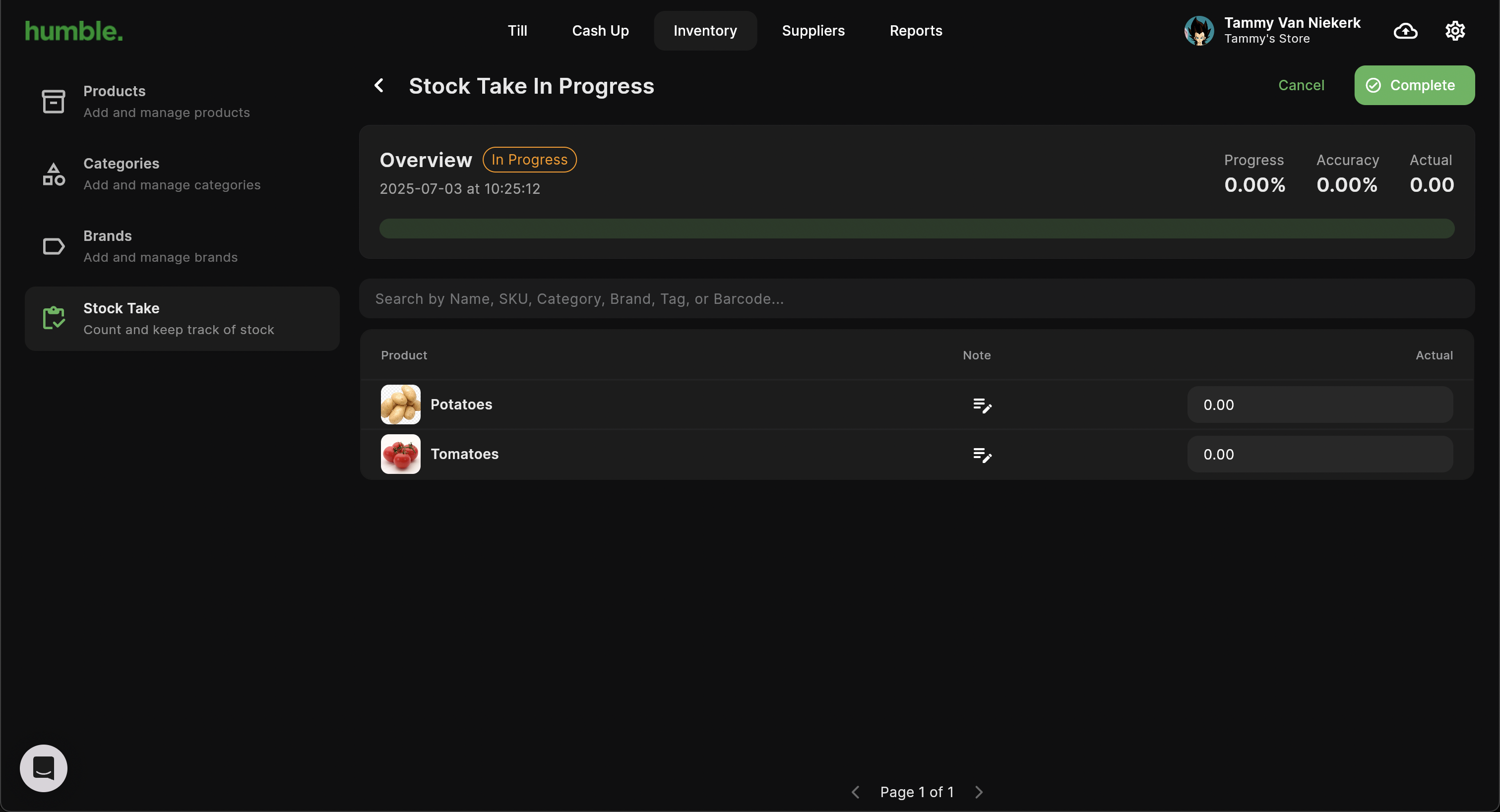Click the Overview heading

click(426, 160)
